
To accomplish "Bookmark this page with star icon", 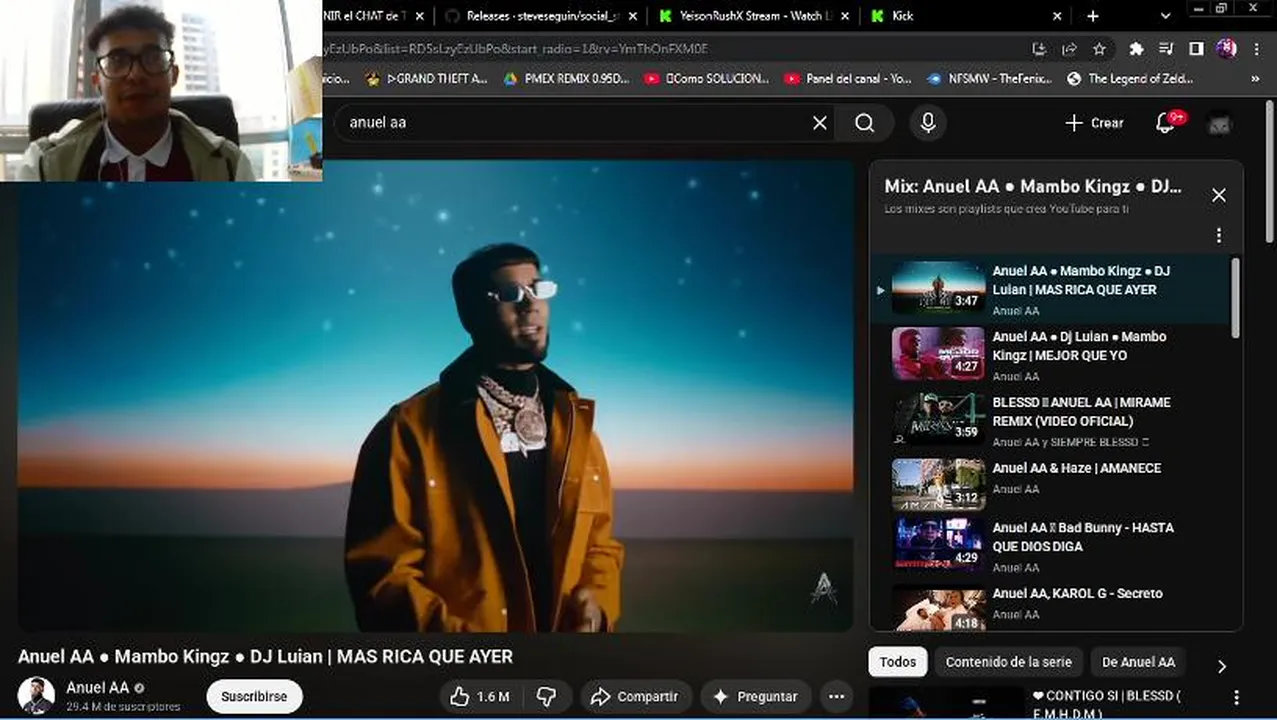I will 1099,49.
